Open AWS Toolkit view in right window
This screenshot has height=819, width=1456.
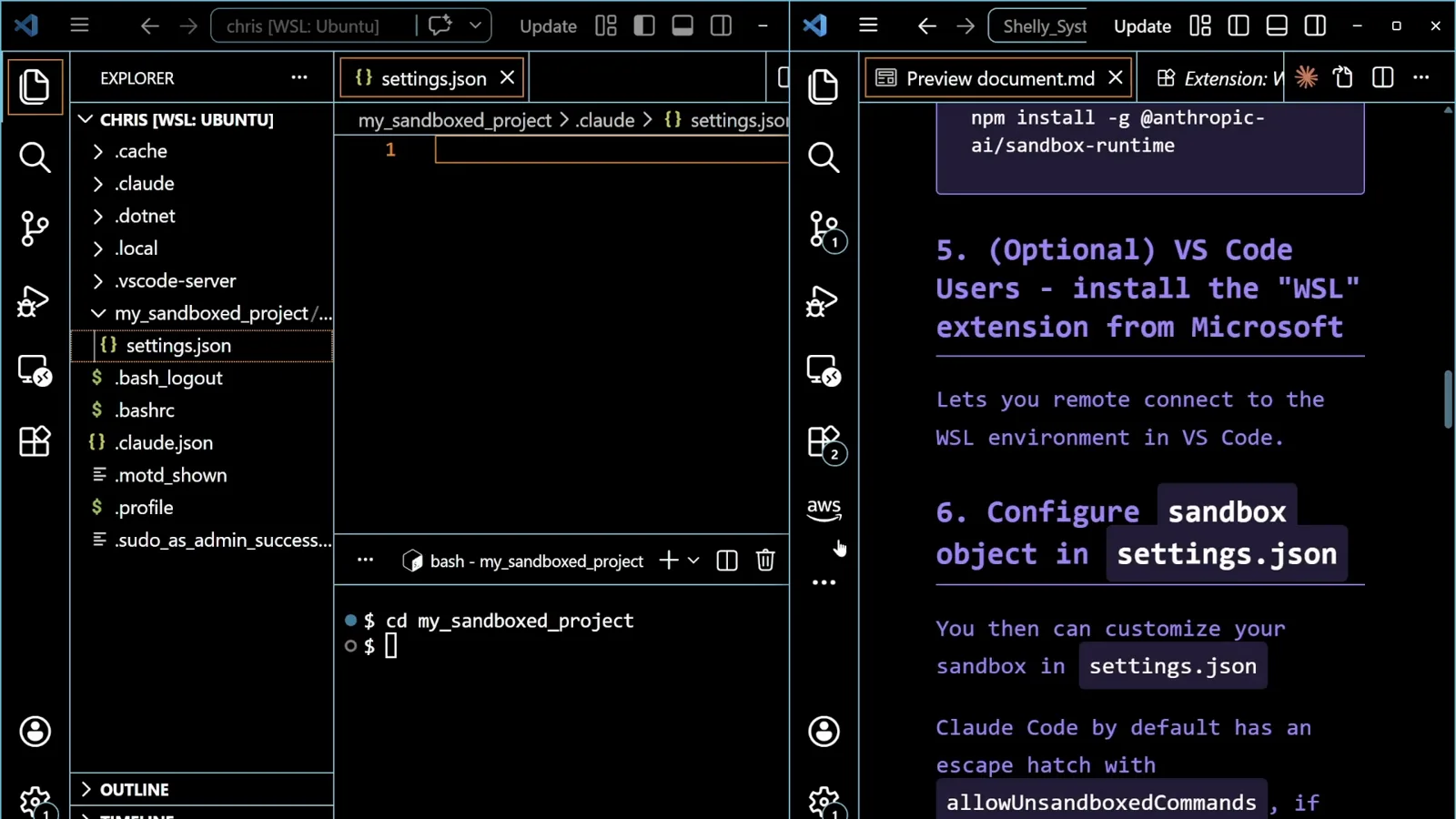pos(824,509)
